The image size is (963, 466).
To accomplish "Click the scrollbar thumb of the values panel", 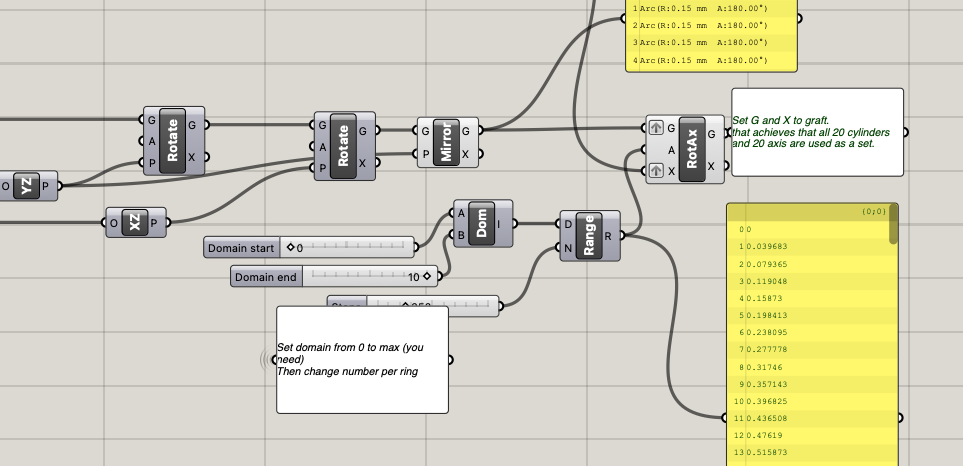I will [894, 223].
